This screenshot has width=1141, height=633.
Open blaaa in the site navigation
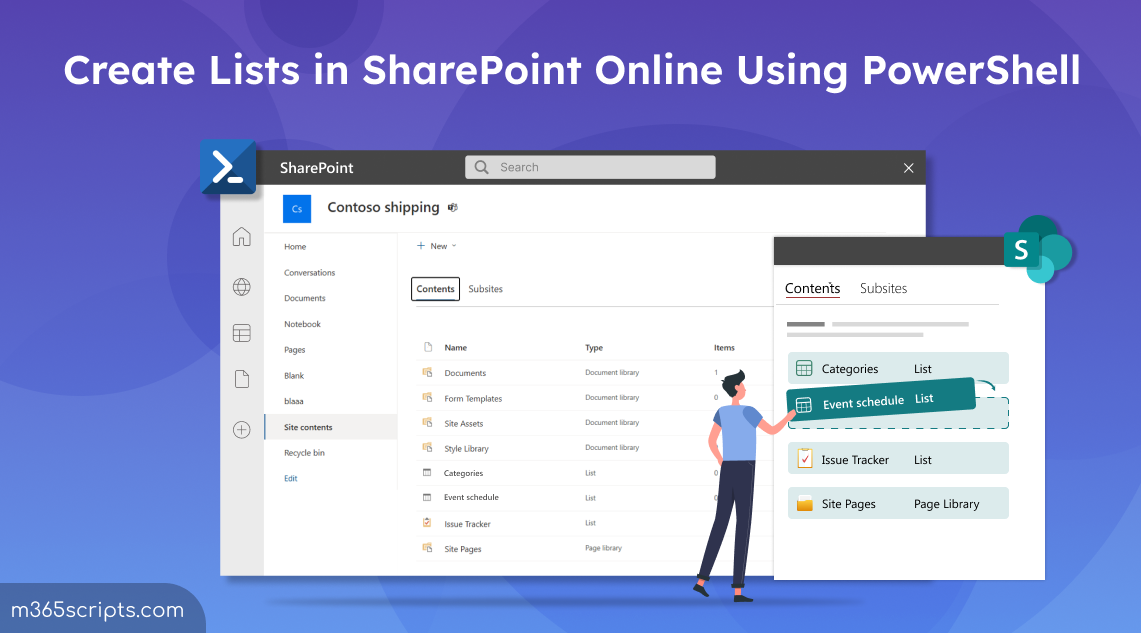click(293, 401)
